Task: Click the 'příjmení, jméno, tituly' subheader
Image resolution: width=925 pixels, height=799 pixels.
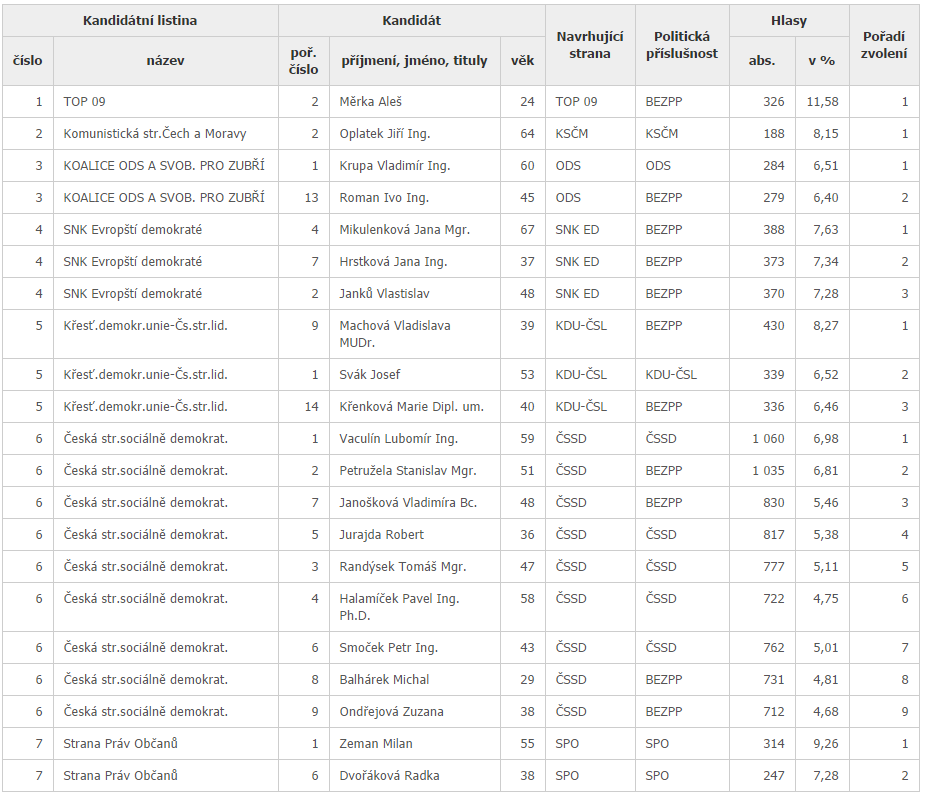Action: 414,61
